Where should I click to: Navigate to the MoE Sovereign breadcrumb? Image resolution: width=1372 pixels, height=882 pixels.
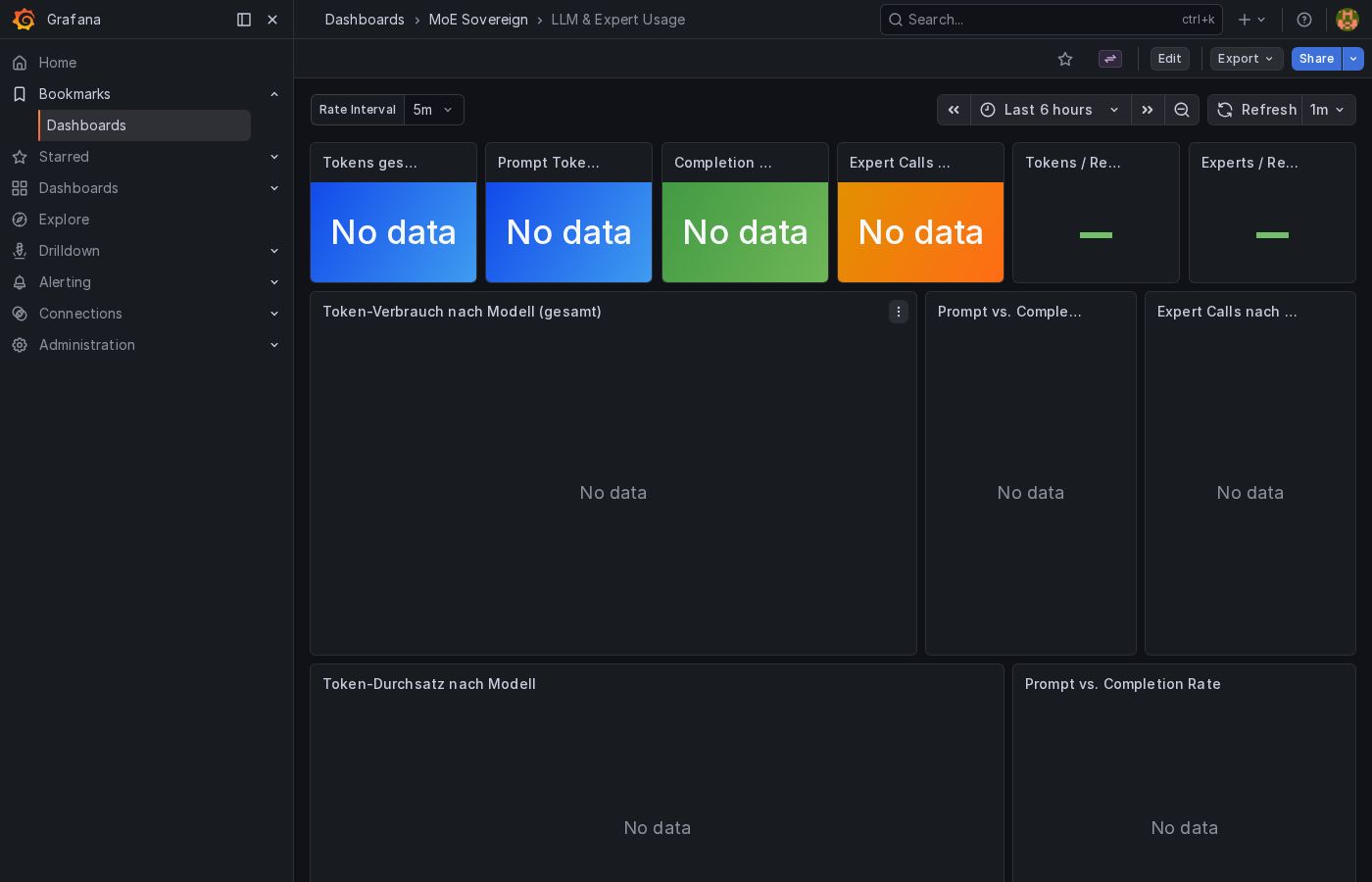[478, 20]
